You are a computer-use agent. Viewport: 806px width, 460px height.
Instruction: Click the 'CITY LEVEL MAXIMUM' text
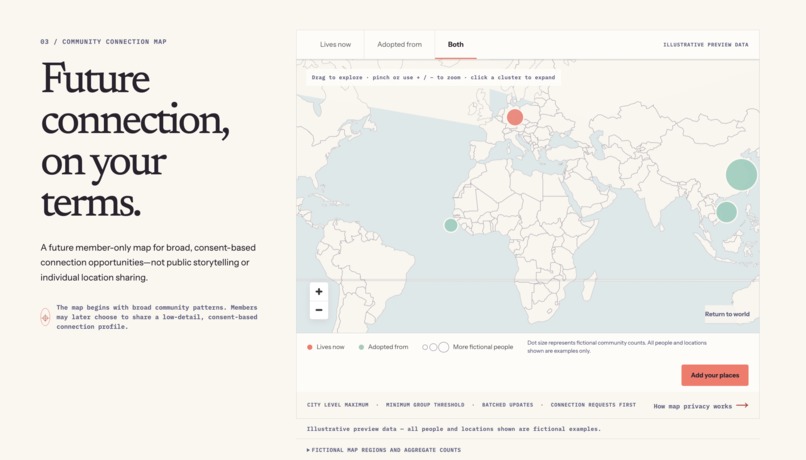click(x=338, y=405)
